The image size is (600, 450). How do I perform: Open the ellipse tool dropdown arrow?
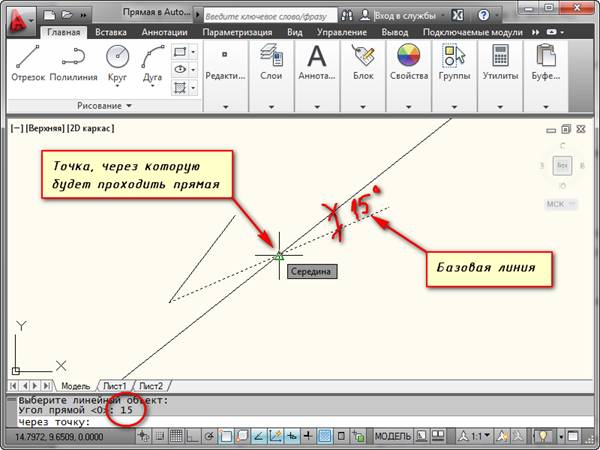194,70
